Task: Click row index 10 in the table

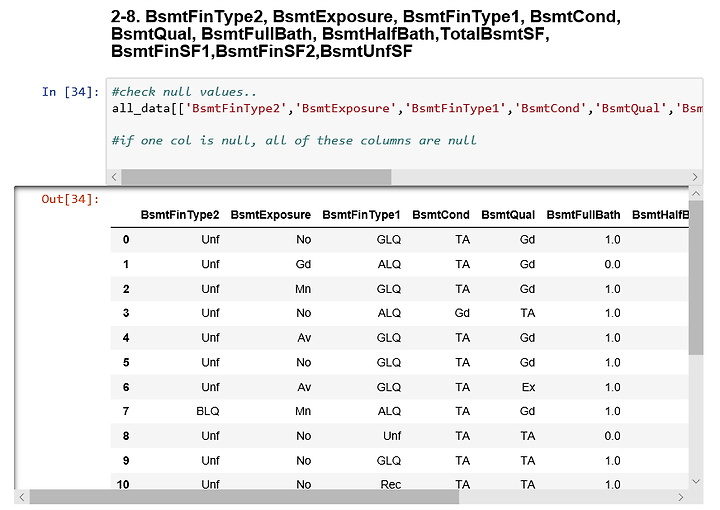Action: point(123,484)
